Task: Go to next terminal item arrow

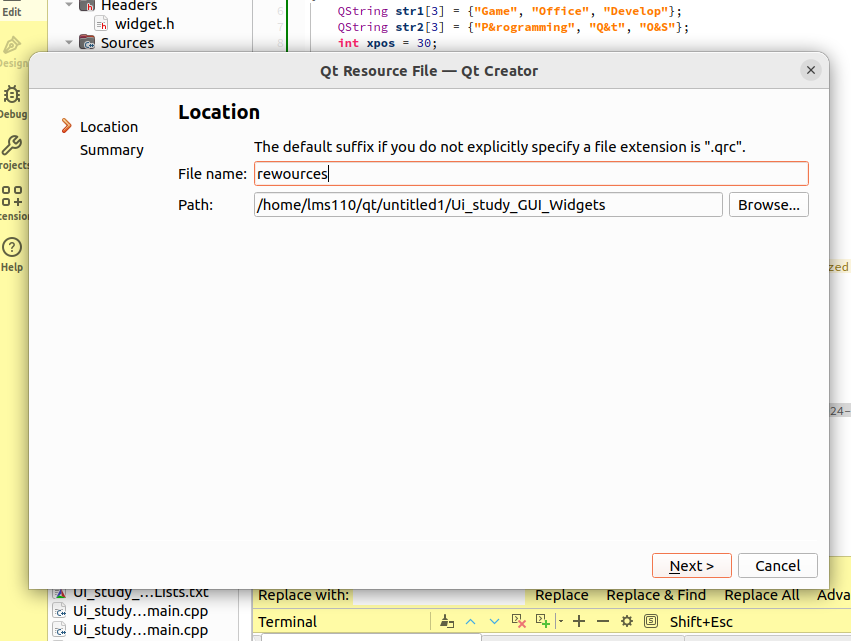Action: (x=494, y=621)
